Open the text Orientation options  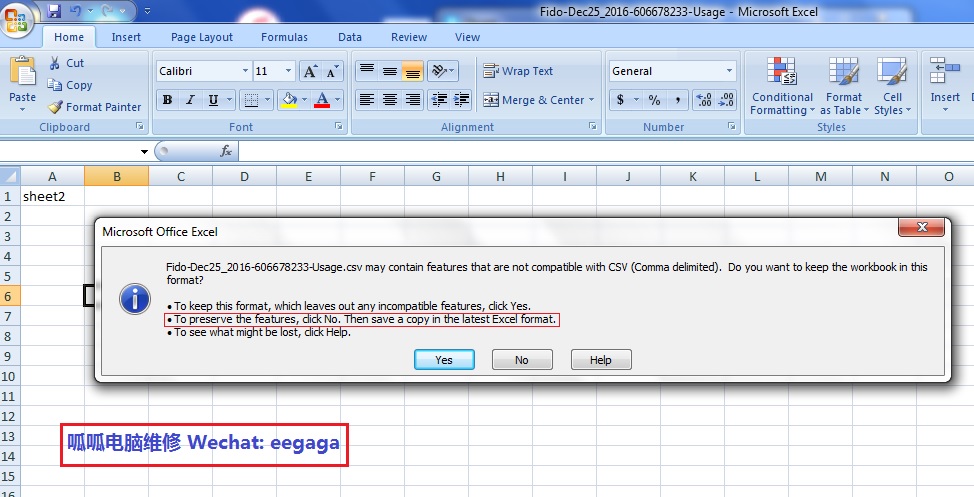(x=443, y=71)
